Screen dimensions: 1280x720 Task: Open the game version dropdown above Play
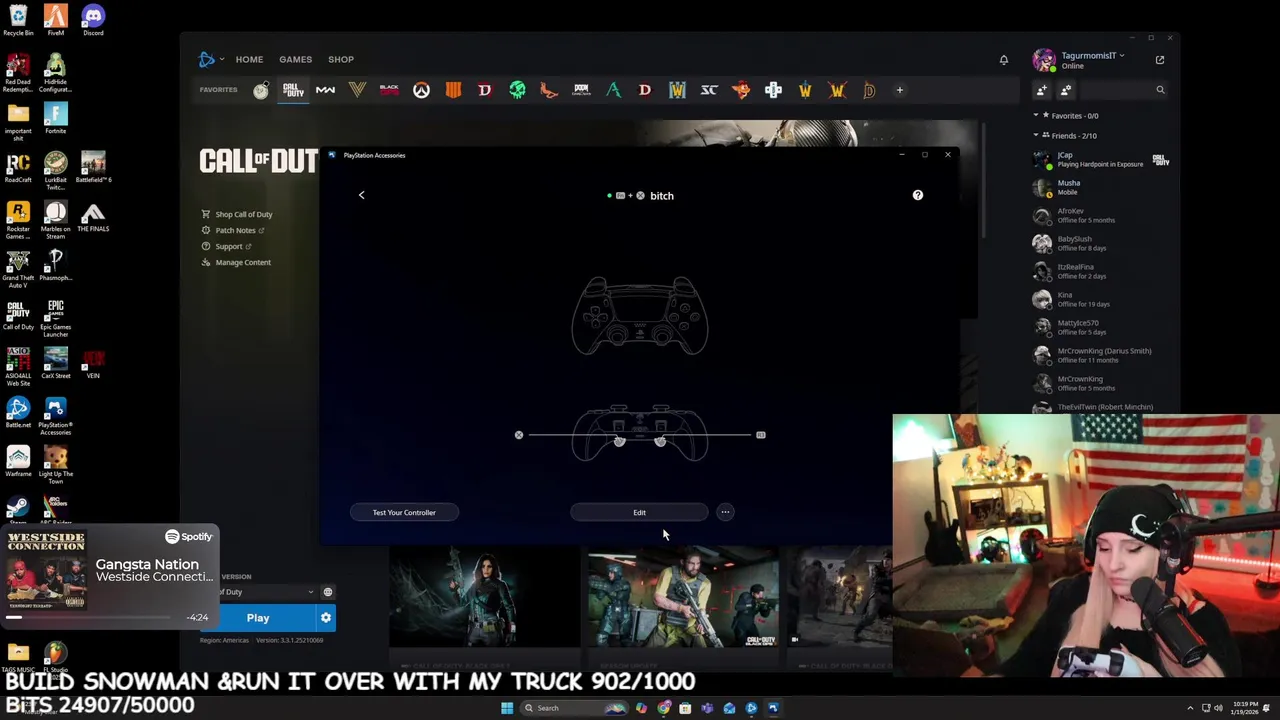(x=266, y=592)
